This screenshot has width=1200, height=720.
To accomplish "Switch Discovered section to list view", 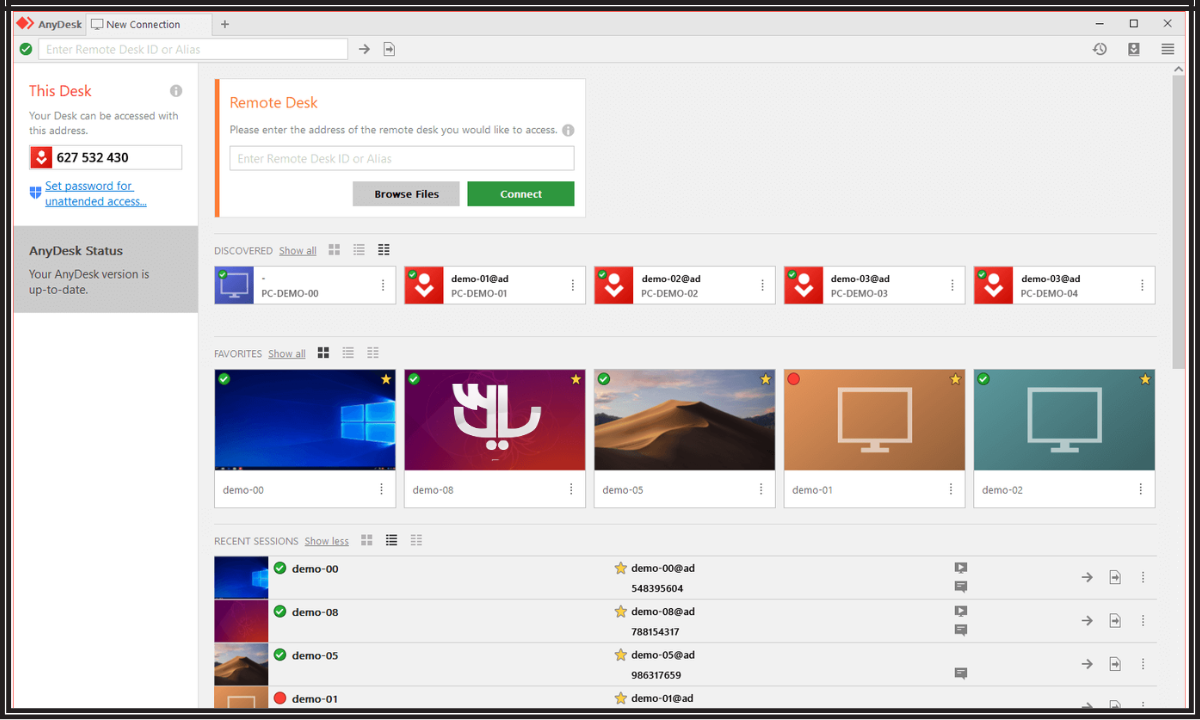I will tap(359, 250).
